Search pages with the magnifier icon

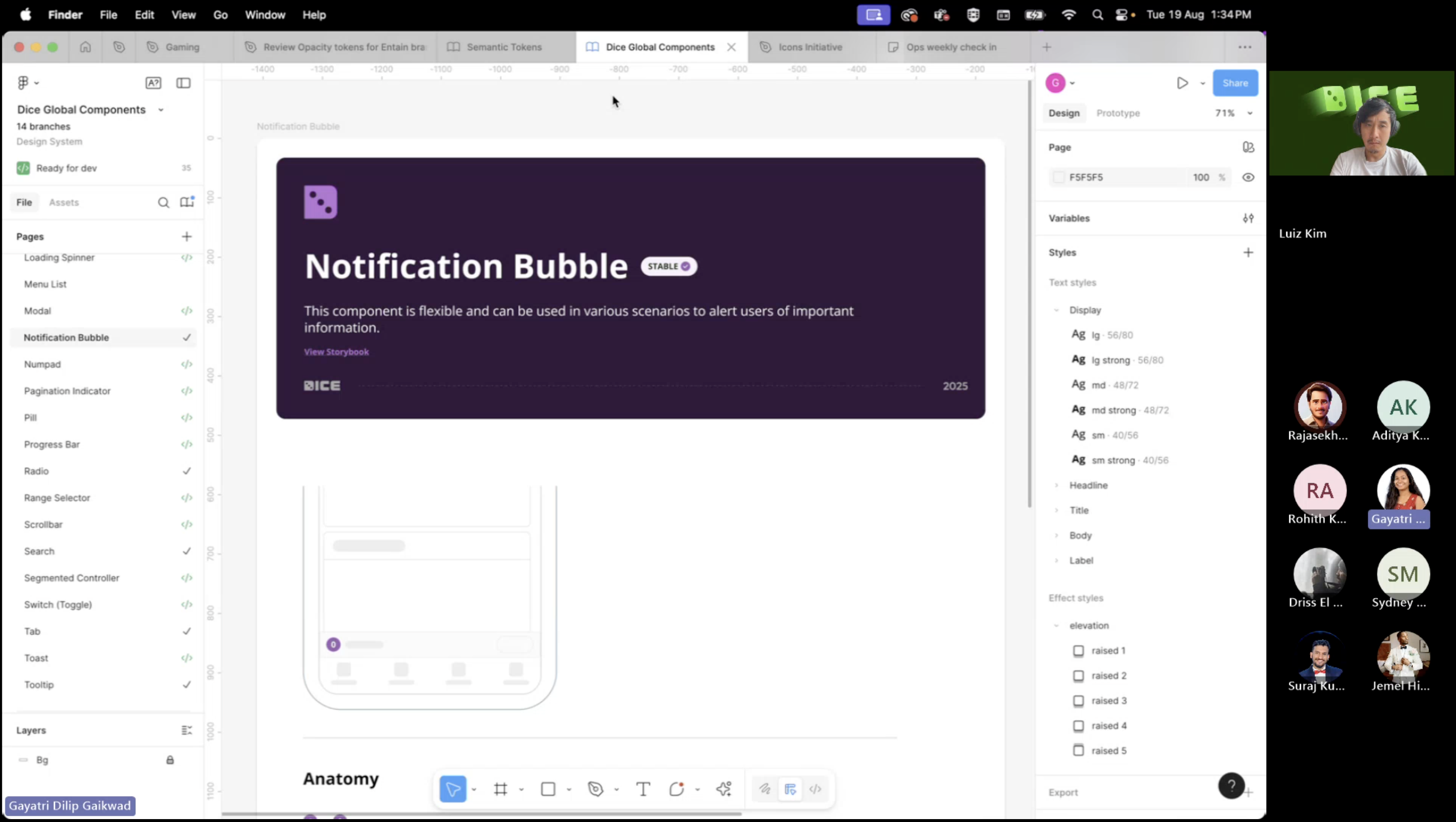(x=163, y=202)
